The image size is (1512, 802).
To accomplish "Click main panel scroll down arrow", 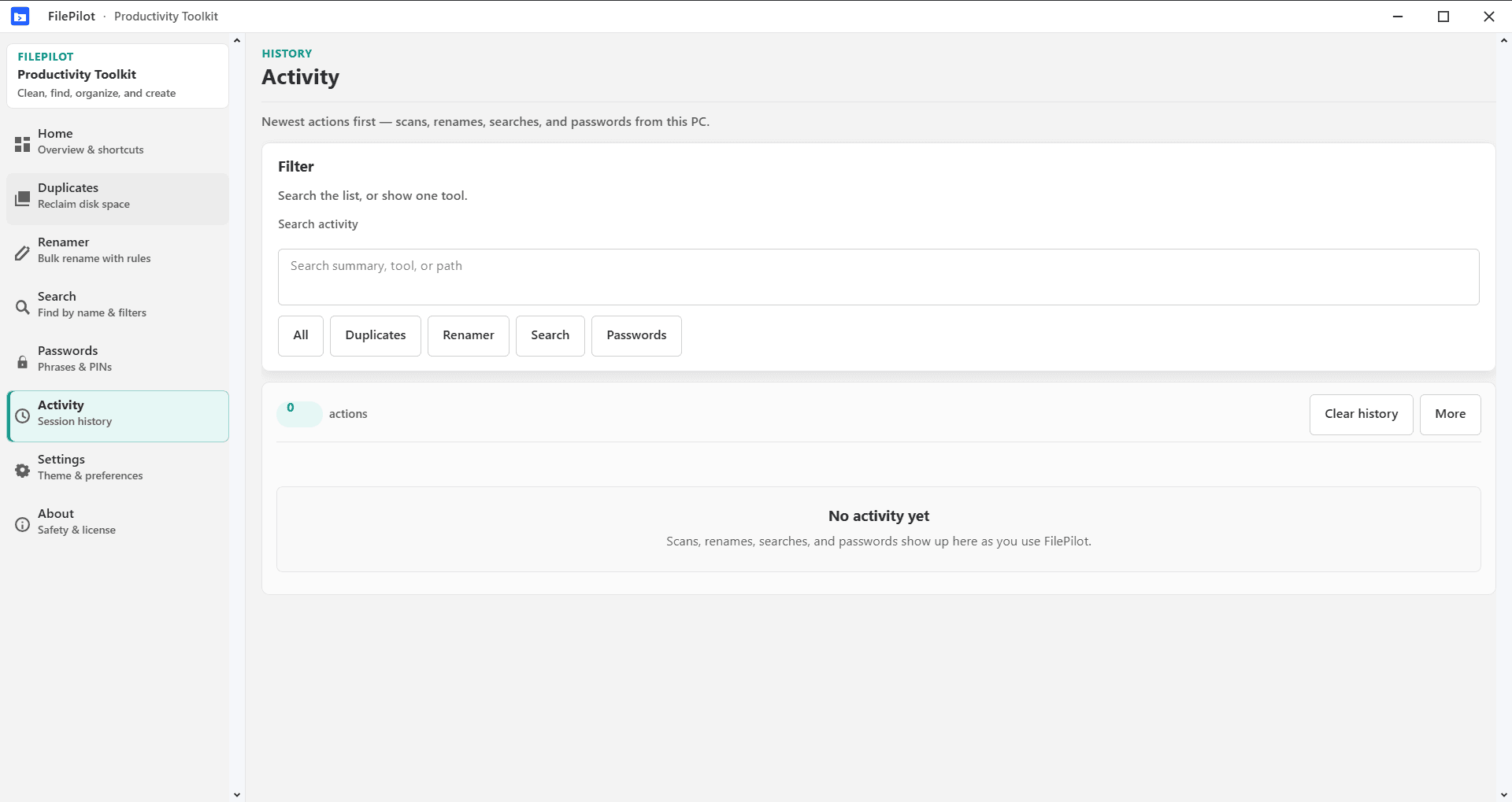I will pyautogui.click(x=1504, y=795).
